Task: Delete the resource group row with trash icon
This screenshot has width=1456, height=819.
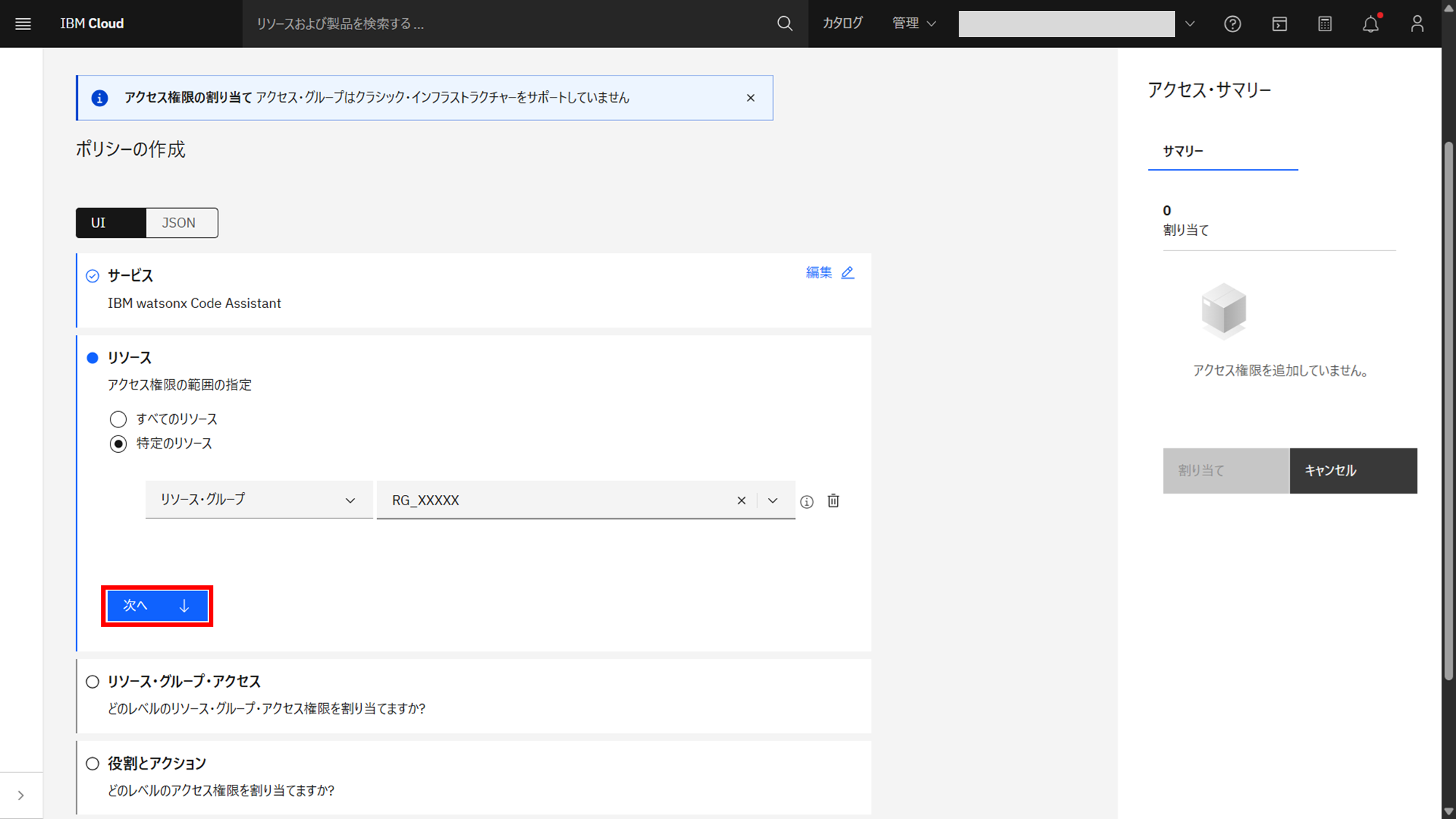Action: [834, 501]
